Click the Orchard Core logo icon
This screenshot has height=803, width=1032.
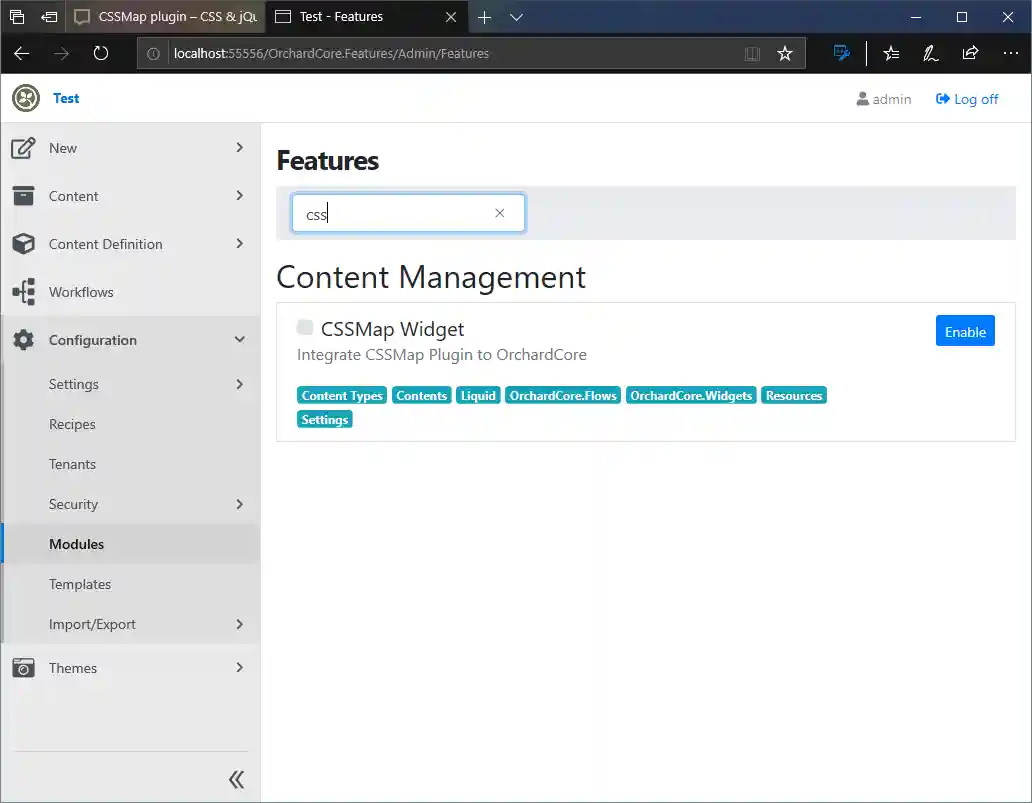(26, 98)
